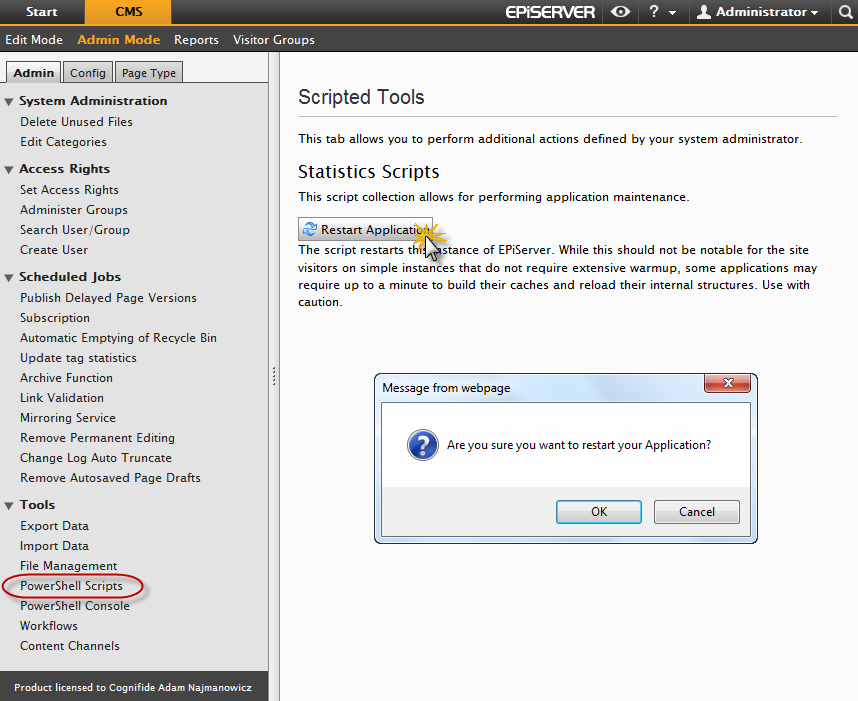This screenshot has height=701, width=858.
Task: Switch to the Config tab
Action: (x=88, y=73)
